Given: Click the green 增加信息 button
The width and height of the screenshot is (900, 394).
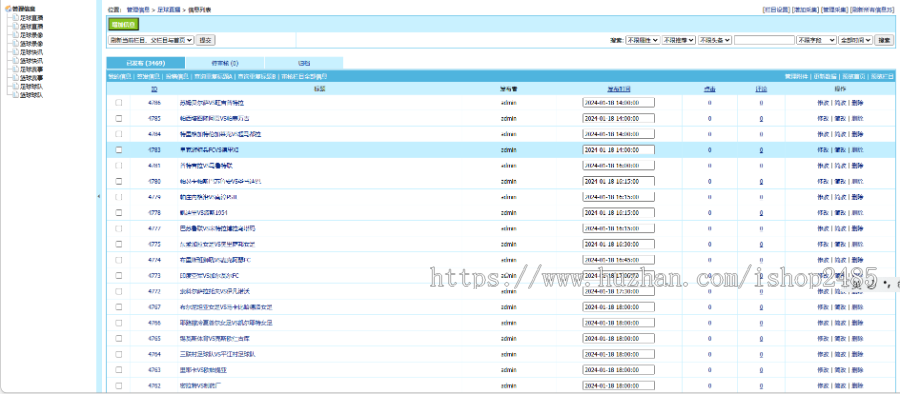Looking at the screenshot, I should click(123, 24).
